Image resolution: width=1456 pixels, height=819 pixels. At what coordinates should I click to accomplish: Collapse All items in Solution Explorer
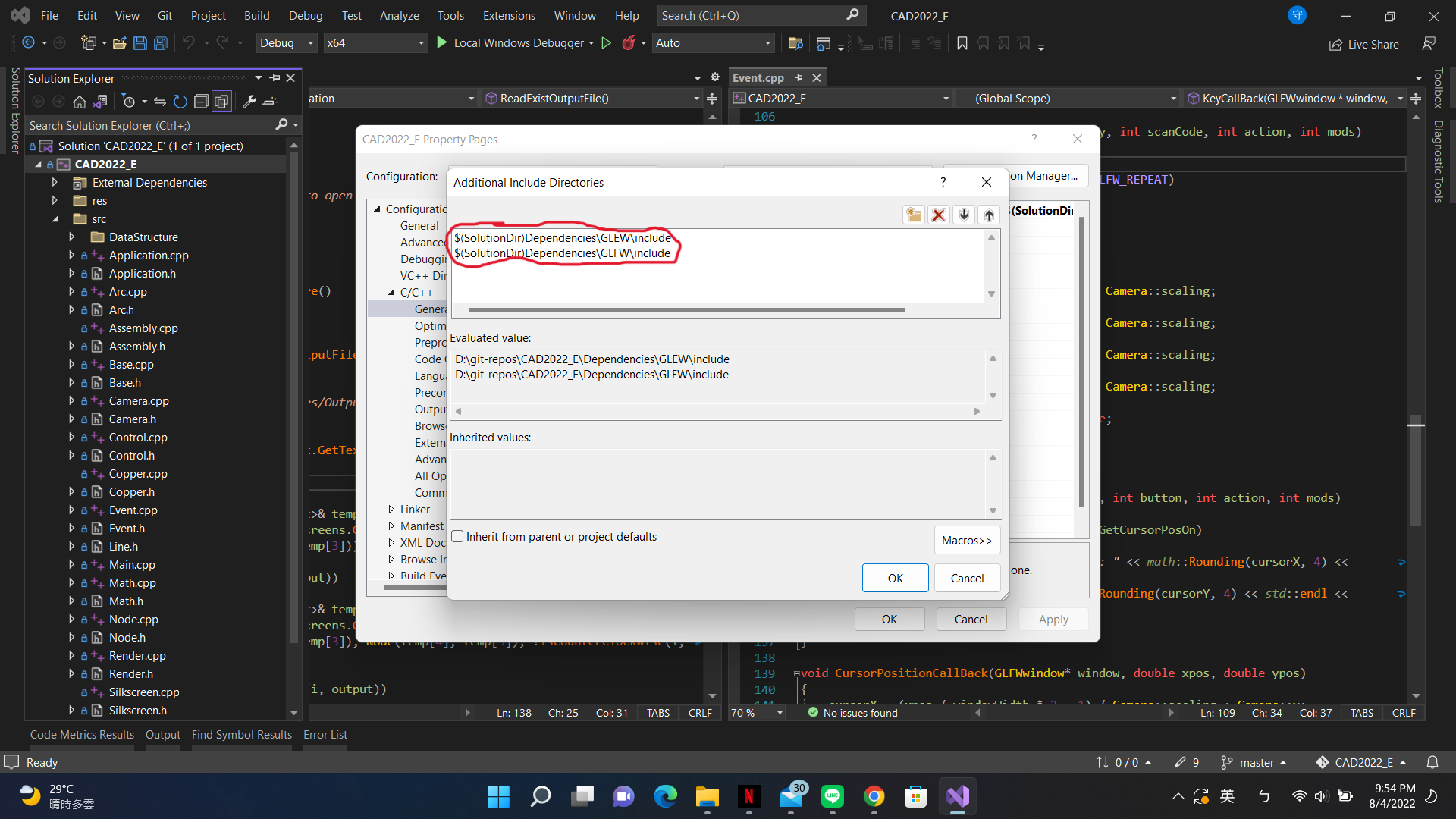pyautogui.click(x=202, y=101)
